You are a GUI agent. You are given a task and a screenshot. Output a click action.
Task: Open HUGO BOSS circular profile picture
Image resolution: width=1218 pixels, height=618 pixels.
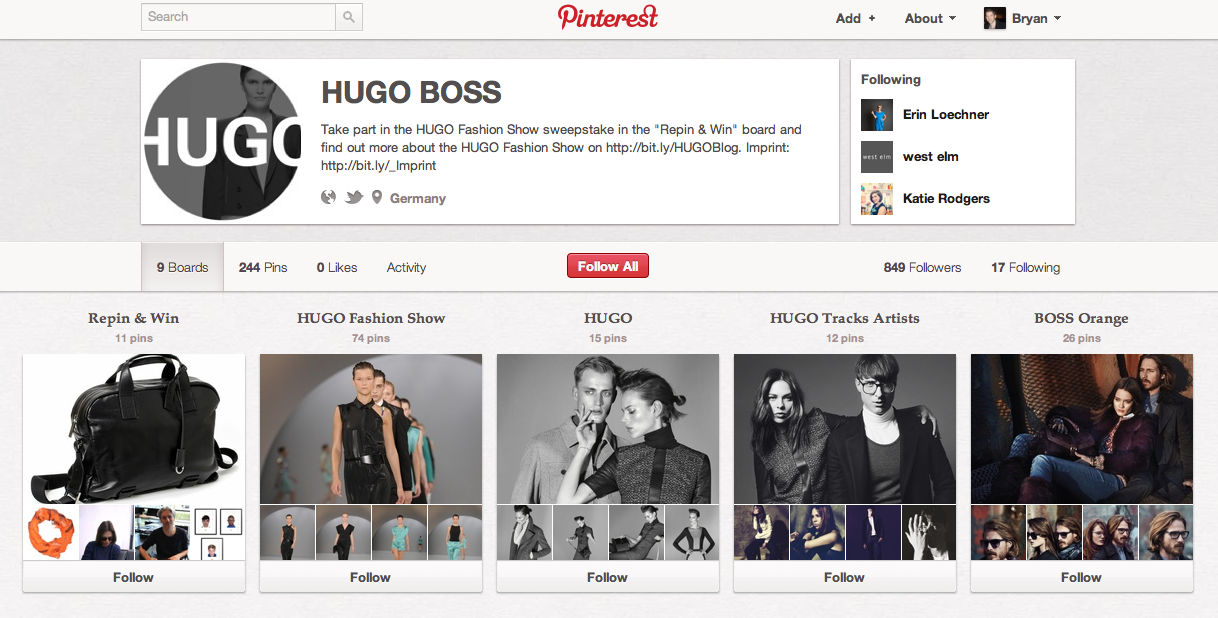pos(223,141)
